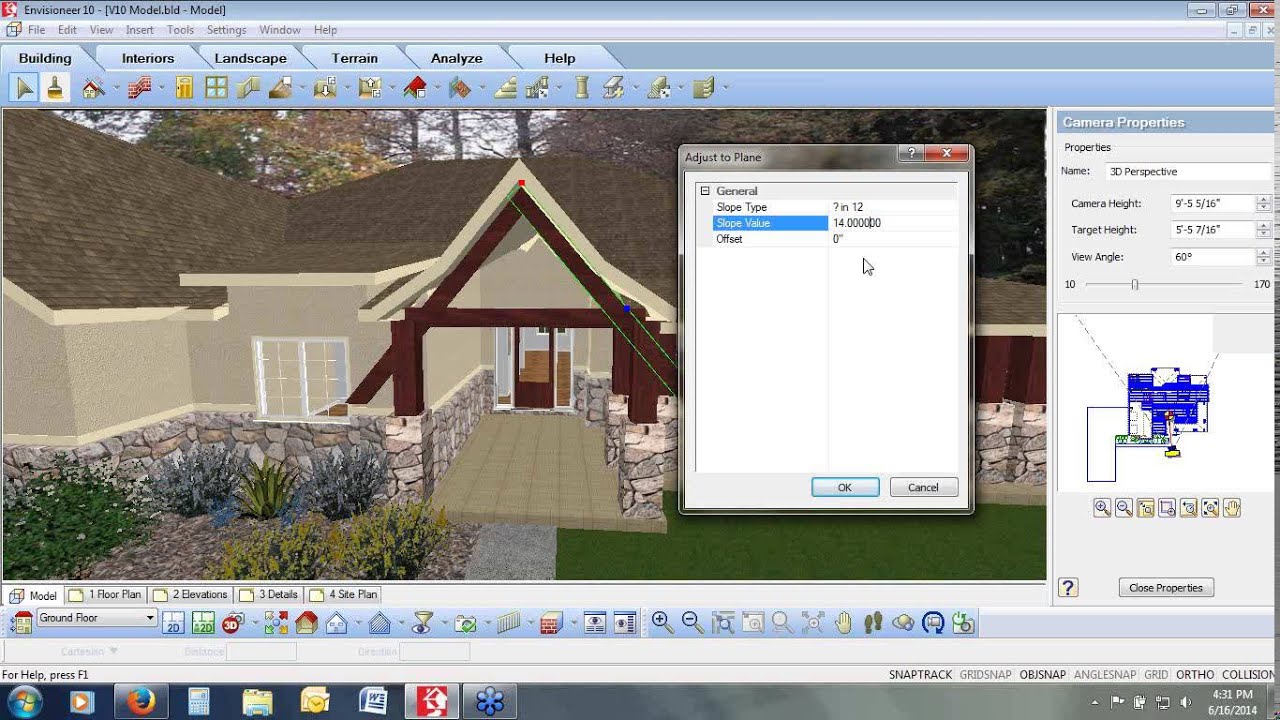The width and height of the screenshot is (1280, 720).
Task: Open the house builder tool
Action: pyautogui.click(x=93, y=89)
